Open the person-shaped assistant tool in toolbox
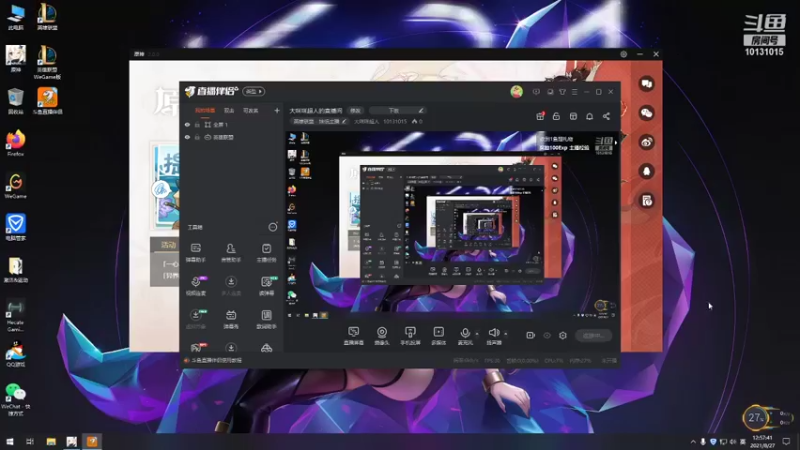Viewport: 800px width, 450px height. [231, 253]
